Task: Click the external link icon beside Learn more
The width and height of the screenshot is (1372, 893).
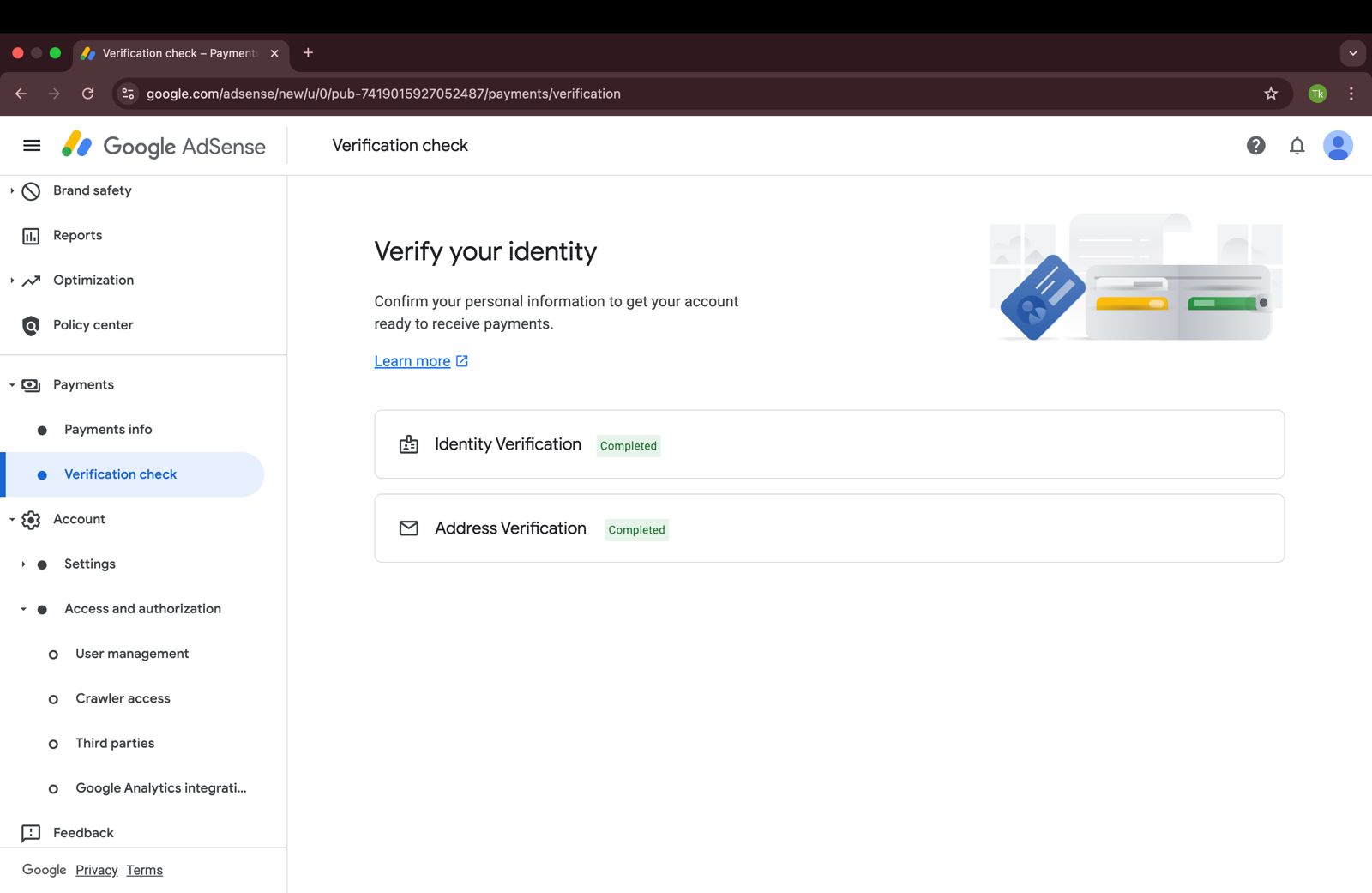Action: coord(462,361)
